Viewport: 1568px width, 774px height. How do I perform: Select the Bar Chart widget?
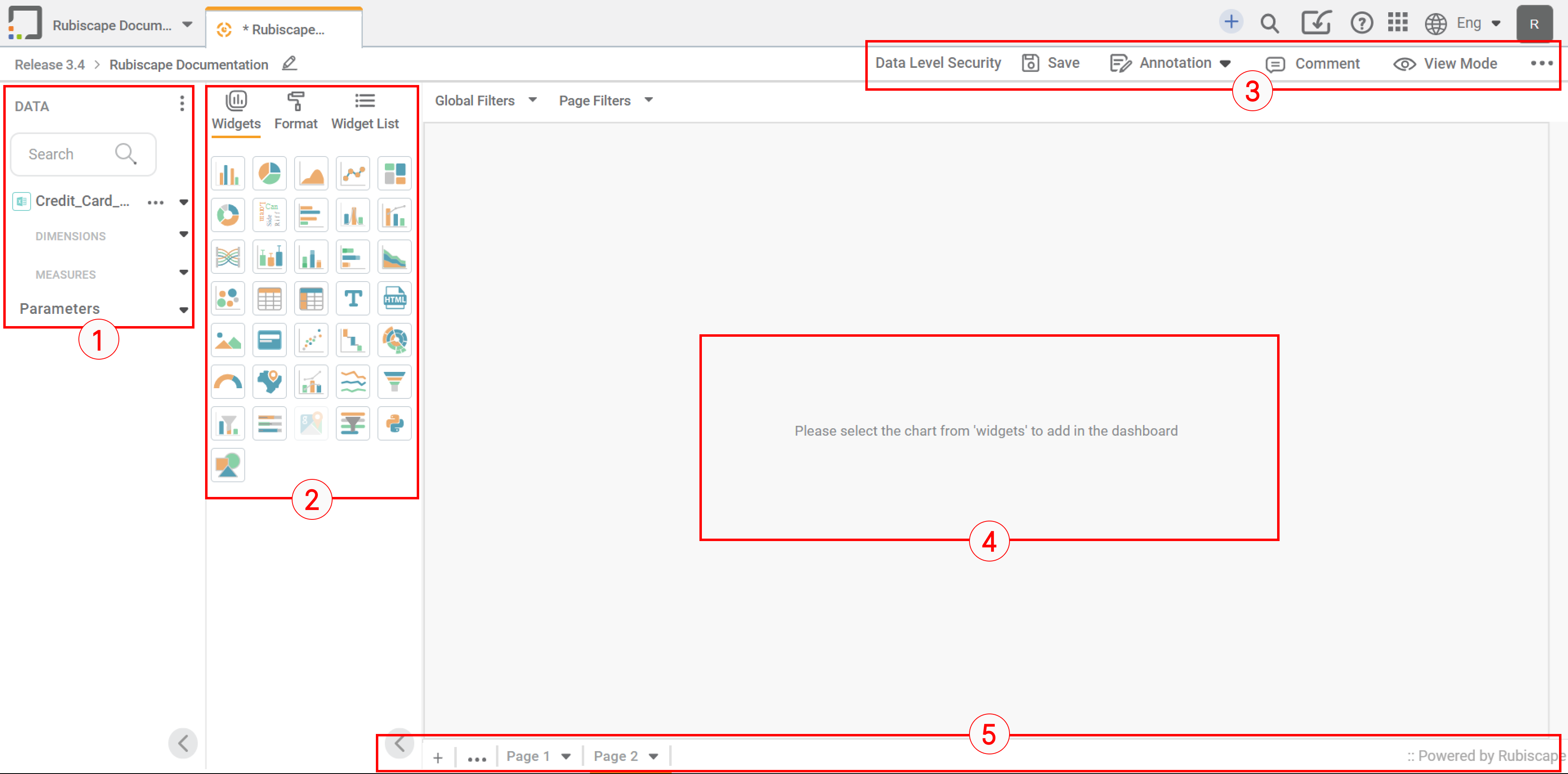(x=228, y=173)
